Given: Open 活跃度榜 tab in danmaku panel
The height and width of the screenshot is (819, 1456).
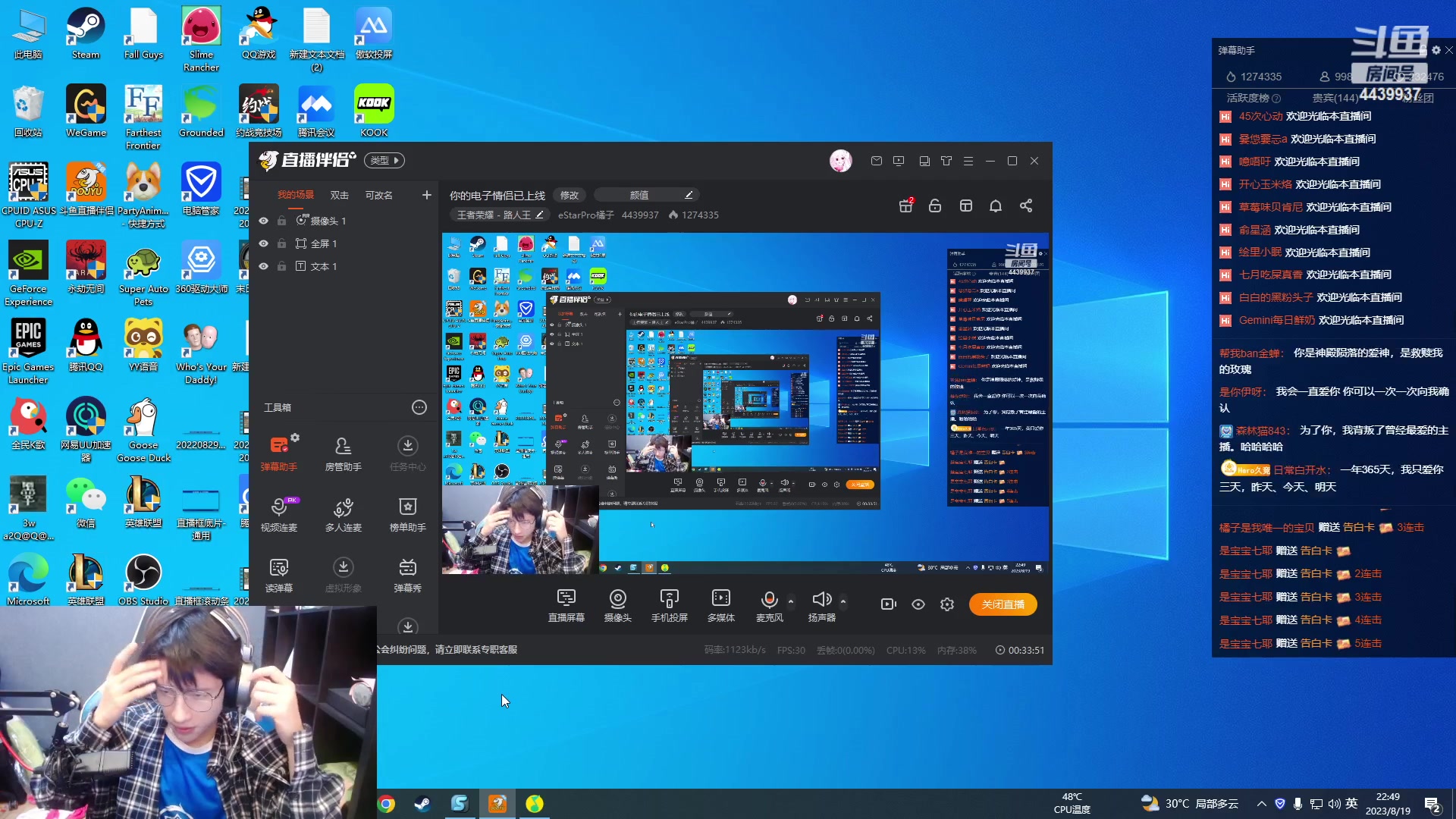Looking at the screenshot, I should [1253, 98].
